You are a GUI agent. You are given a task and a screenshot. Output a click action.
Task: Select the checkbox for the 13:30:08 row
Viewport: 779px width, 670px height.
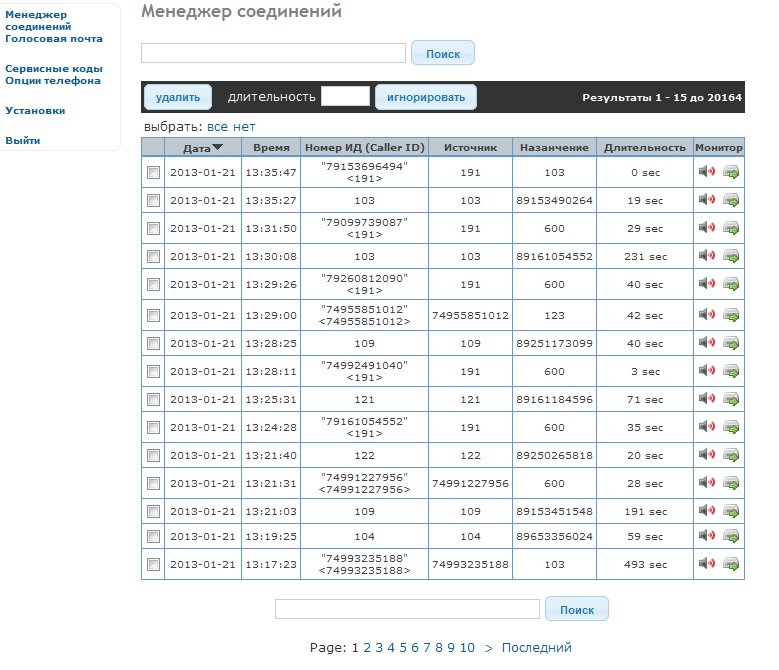(153, 257)
